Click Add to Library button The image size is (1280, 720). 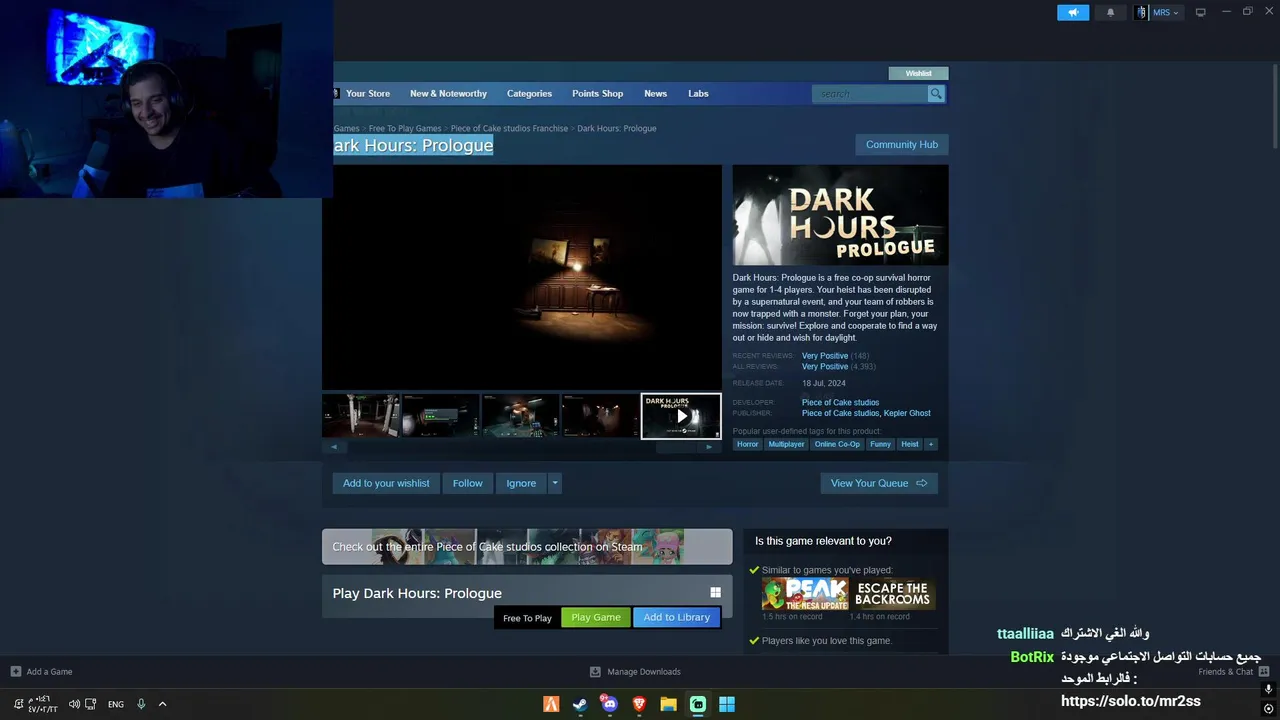[676, 618]
